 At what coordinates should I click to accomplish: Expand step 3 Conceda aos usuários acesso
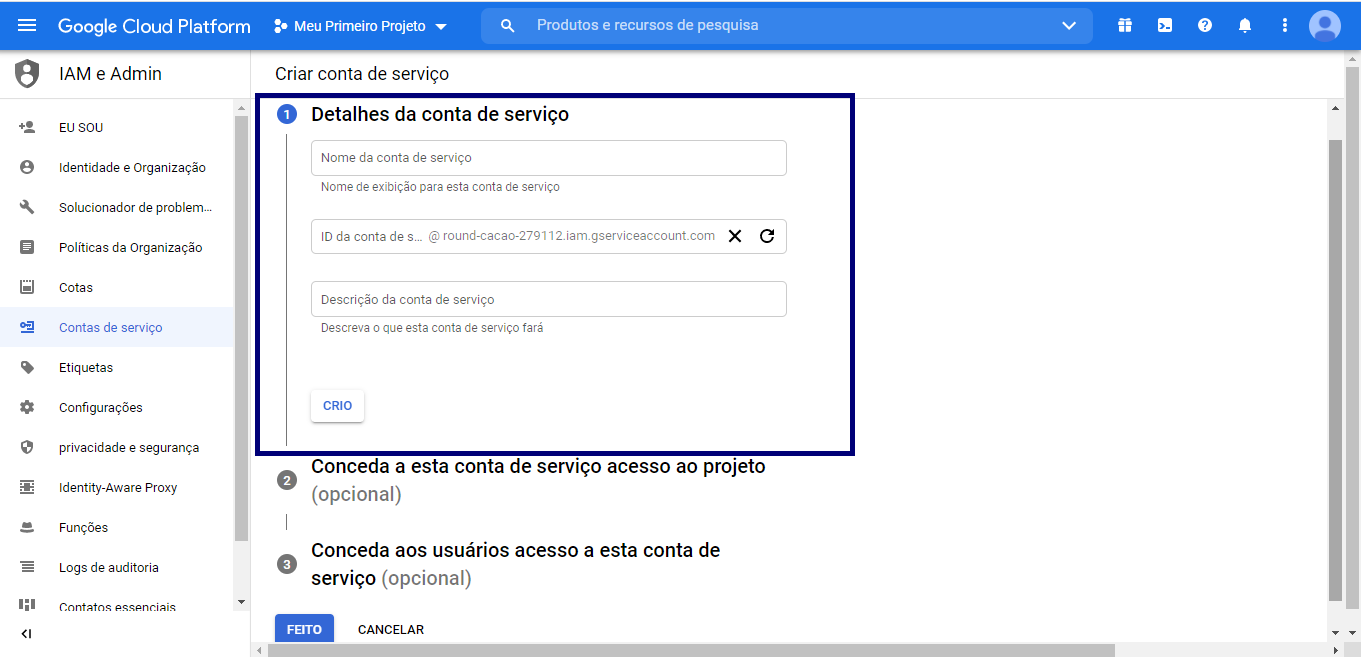click(x=515, y=564)
